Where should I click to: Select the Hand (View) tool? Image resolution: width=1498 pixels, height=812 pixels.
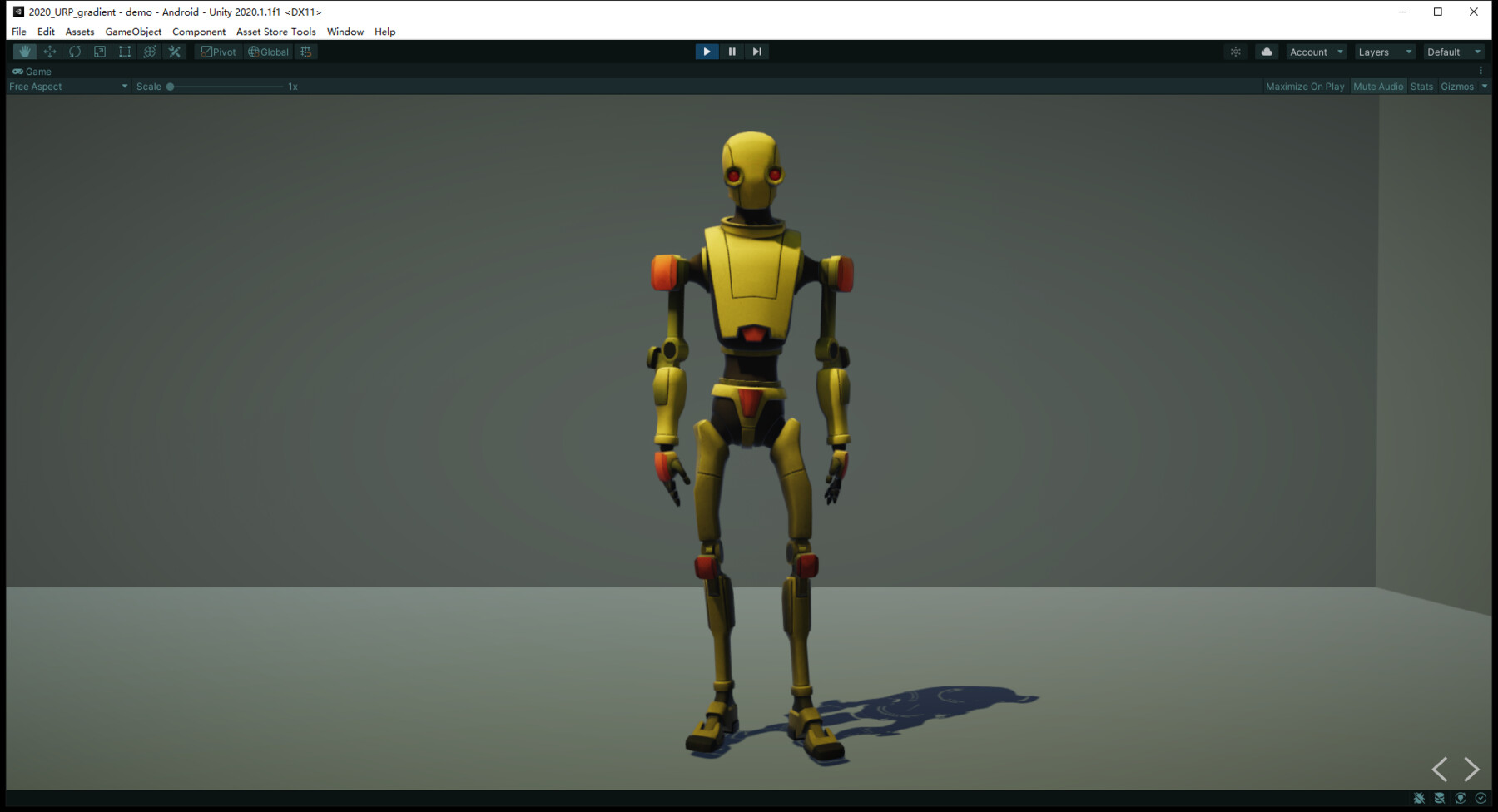click(24, 51)
